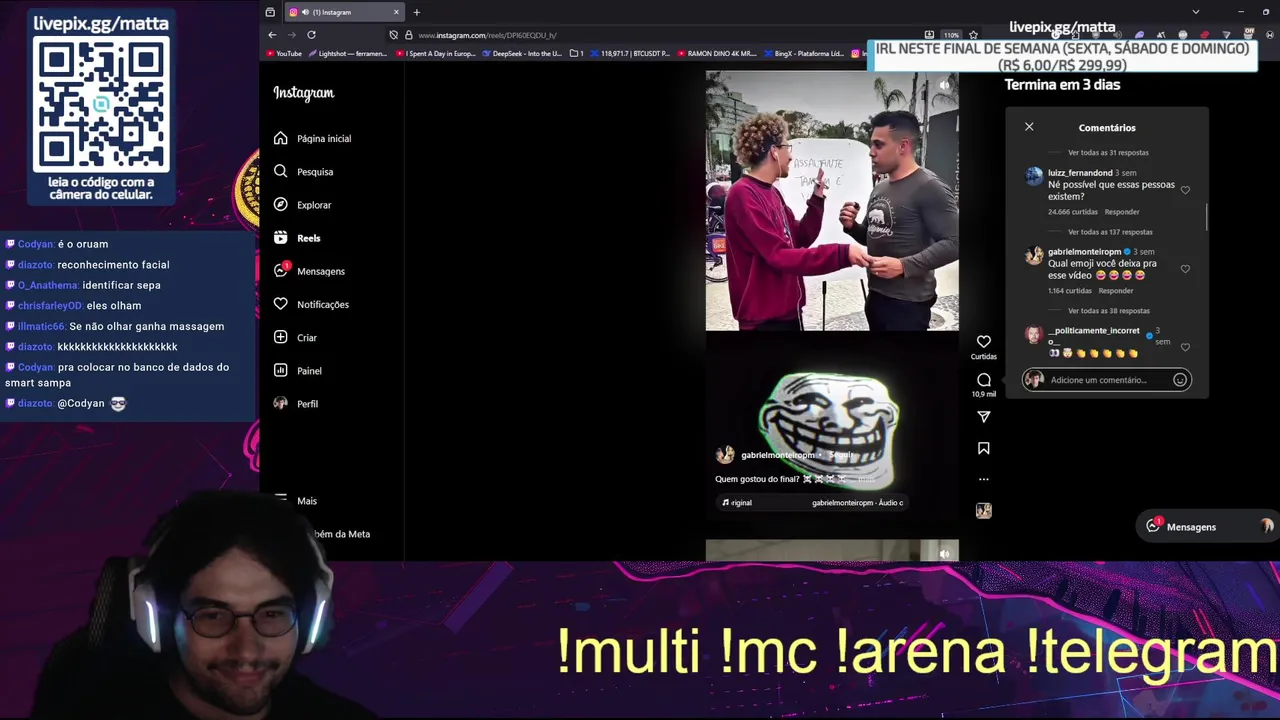The image size is (1280, 720).
Task: Click the Criar plus icon
Action: click(x=281, y=337)
